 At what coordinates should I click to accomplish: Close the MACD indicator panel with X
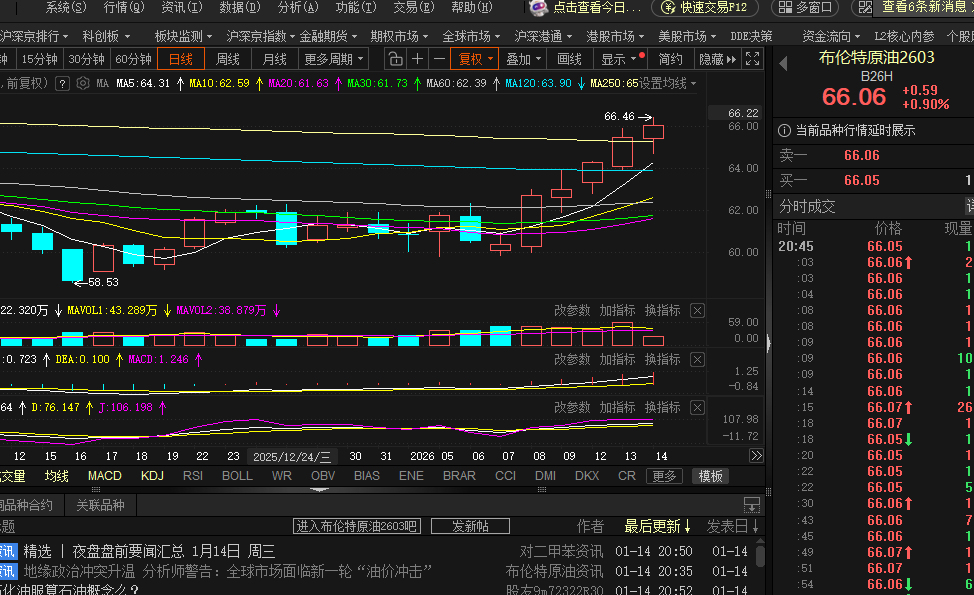[x=698, y=360]
